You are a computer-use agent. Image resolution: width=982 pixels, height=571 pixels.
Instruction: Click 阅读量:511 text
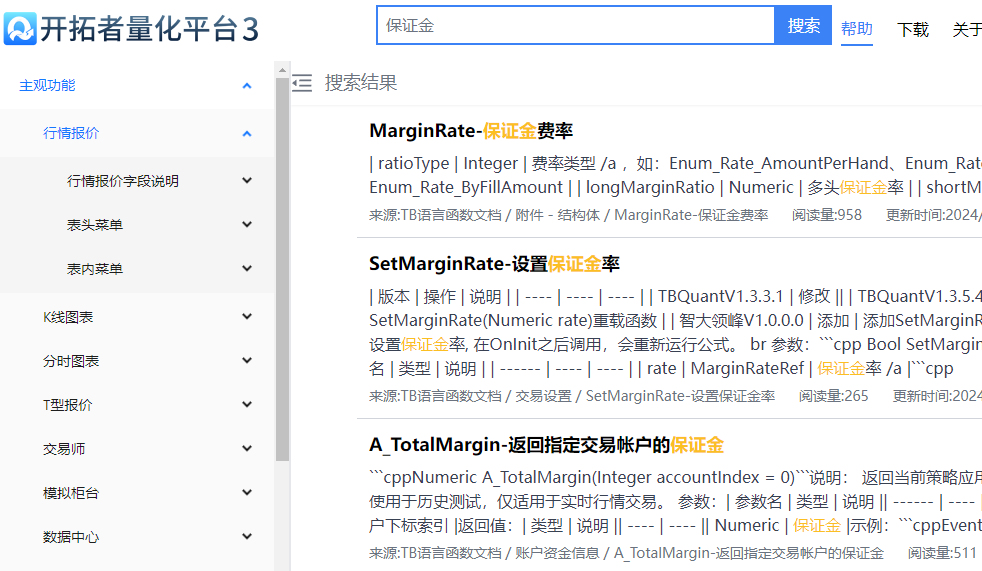pos(943,553)
